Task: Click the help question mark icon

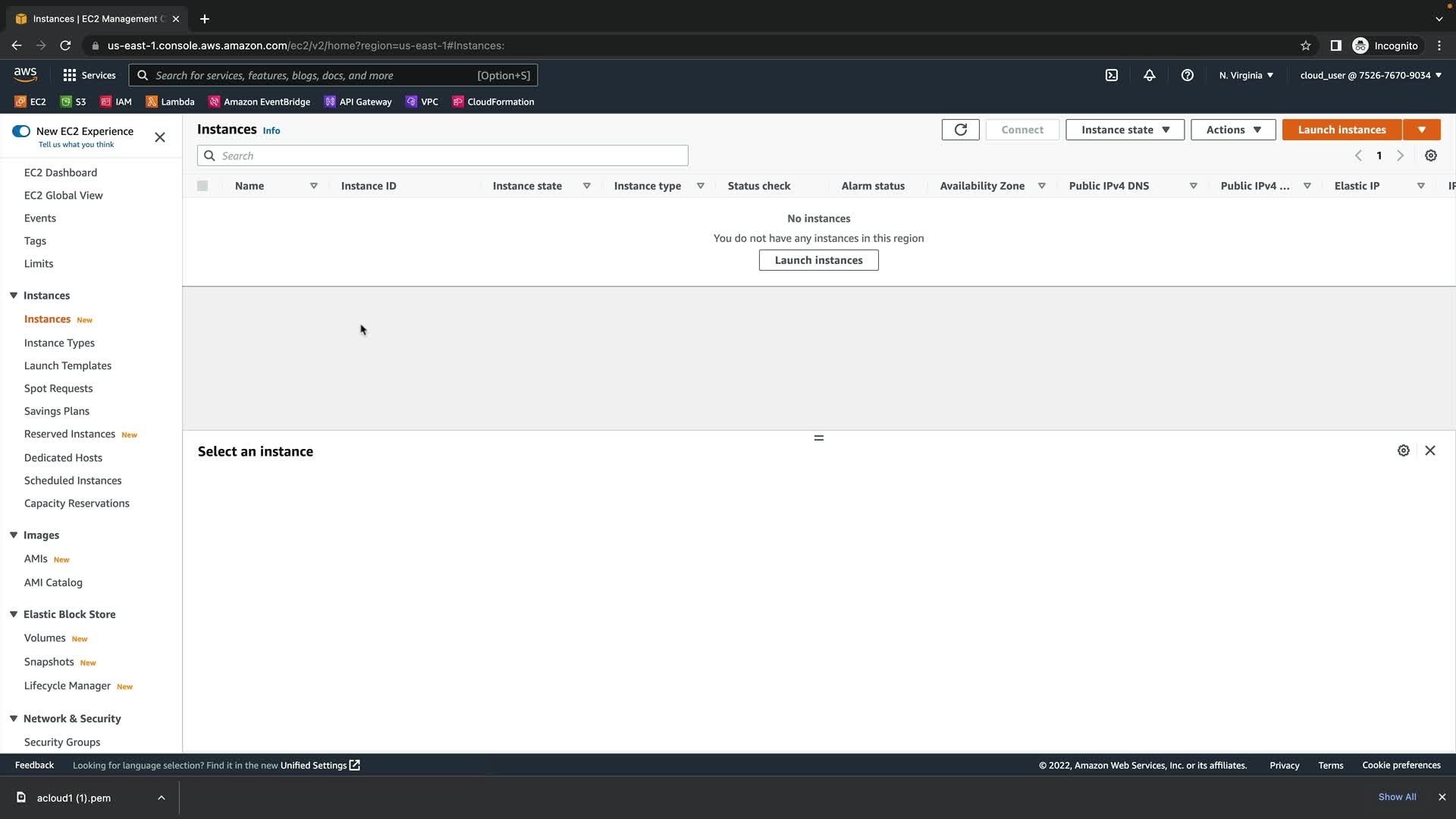Action: click(x=1188, y=75)
